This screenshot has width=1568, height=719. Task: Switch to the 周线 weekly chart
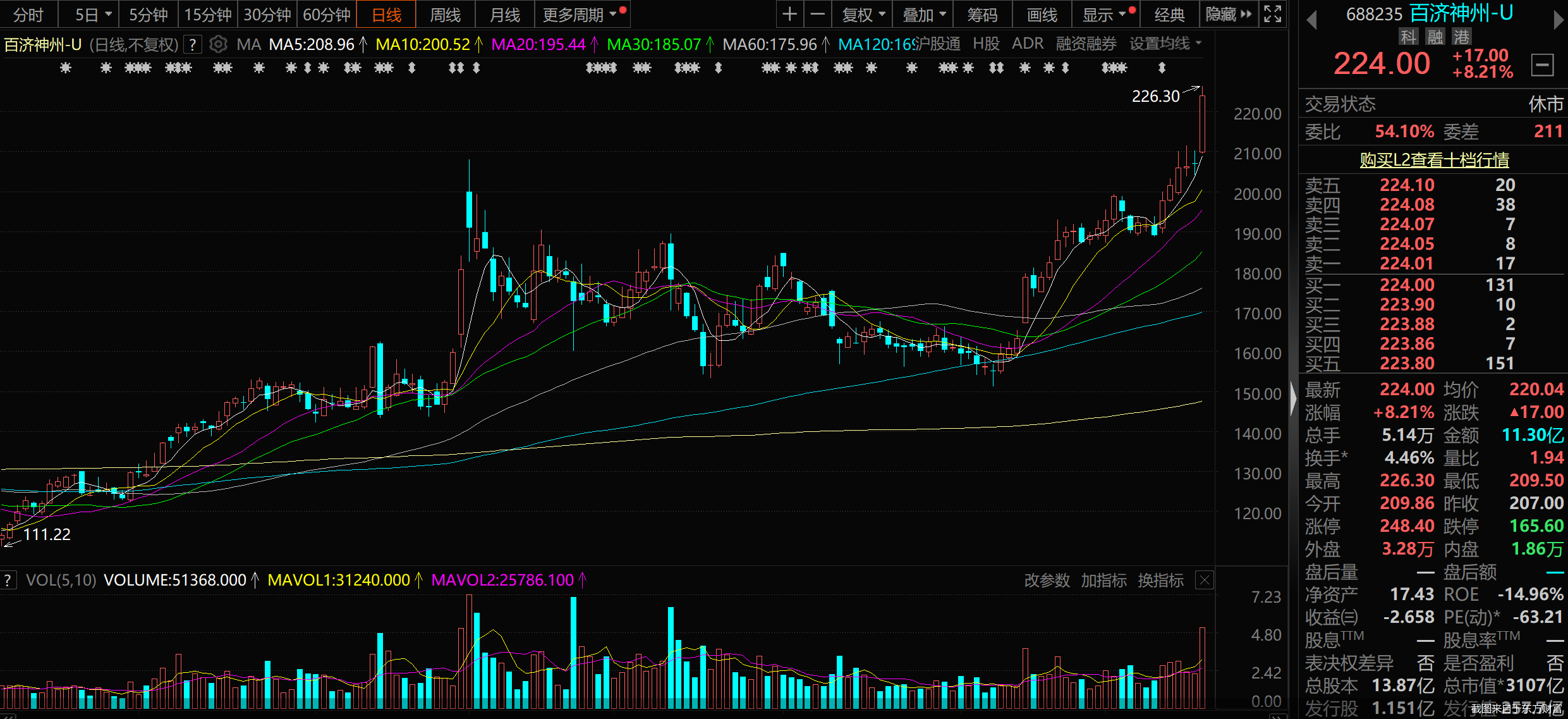(x=445, y=15)
